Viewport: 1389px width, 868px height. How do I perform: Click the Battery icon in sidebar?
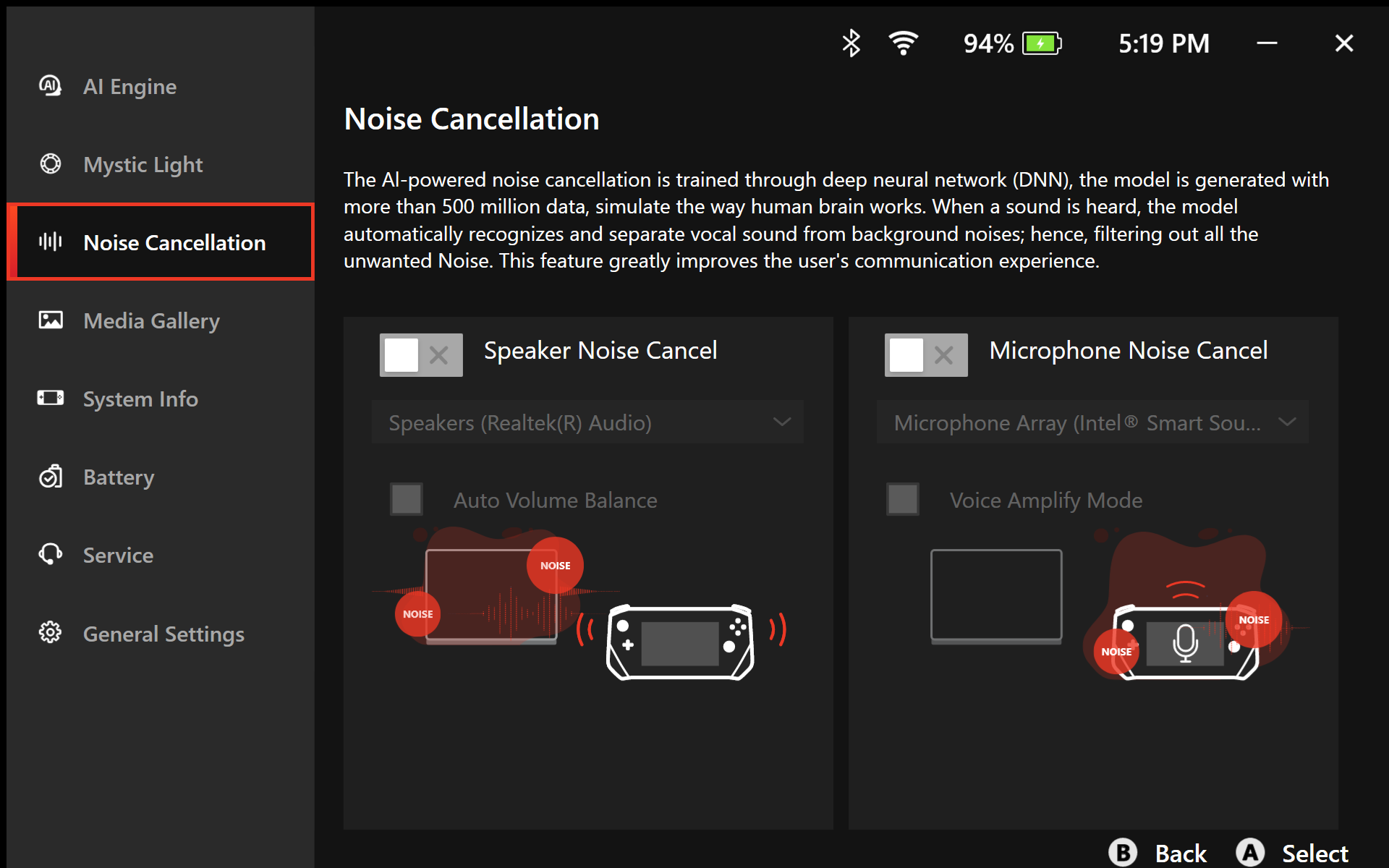point(50,477)
